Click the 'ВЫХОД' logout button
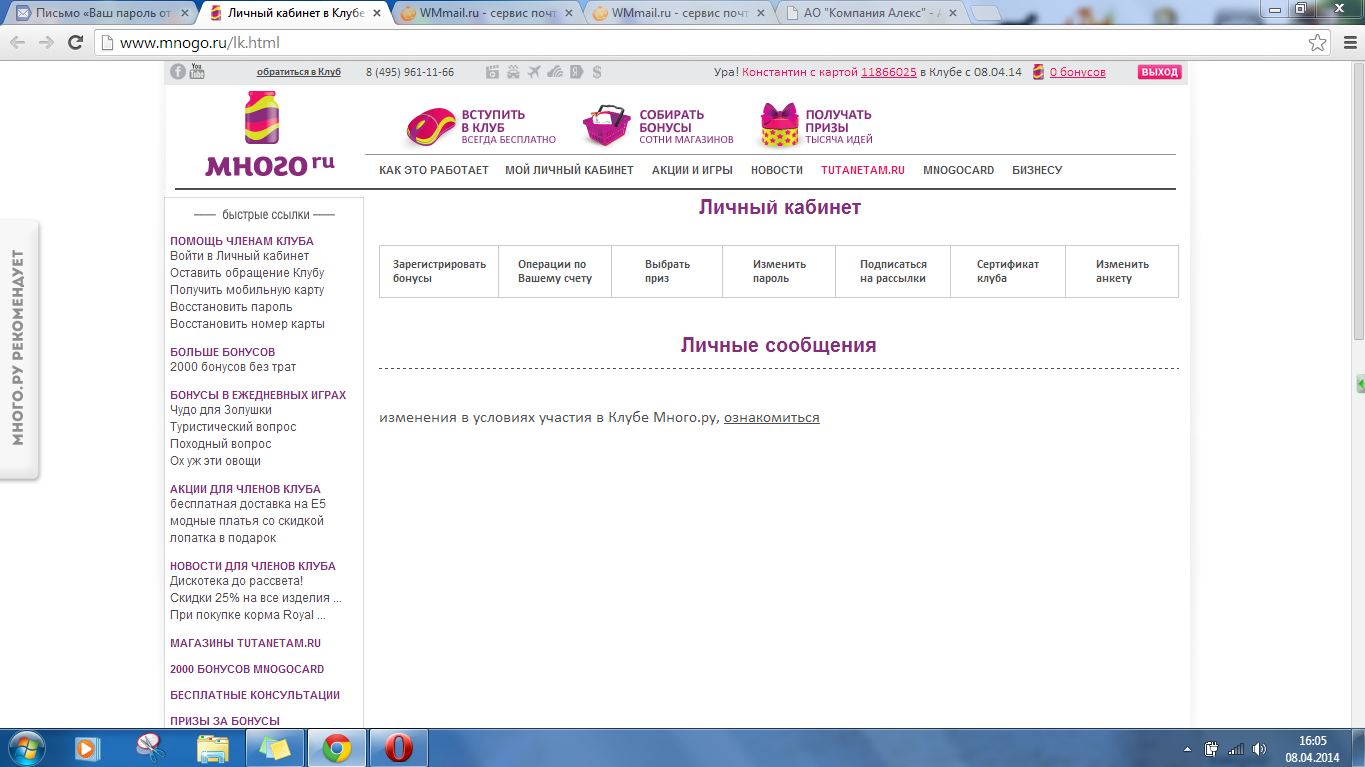This screenshot has width=1365, height=767. coord(1160,72)
